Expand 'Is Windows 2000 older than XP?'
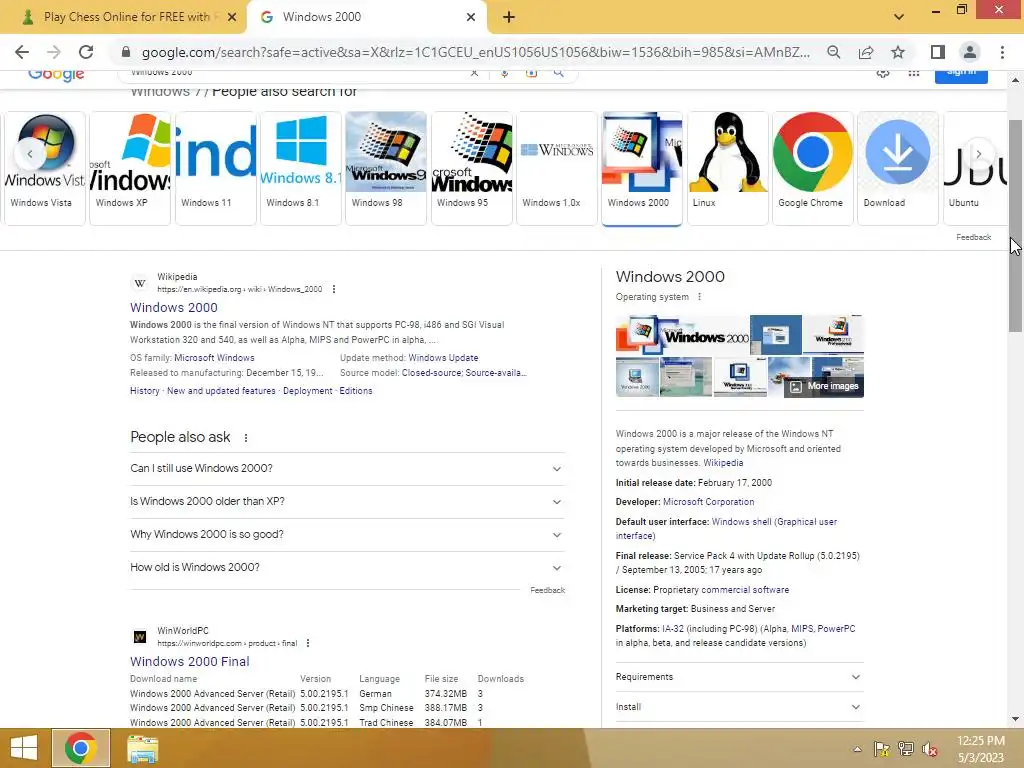1024x768 pixels. (x=347, y=502)
